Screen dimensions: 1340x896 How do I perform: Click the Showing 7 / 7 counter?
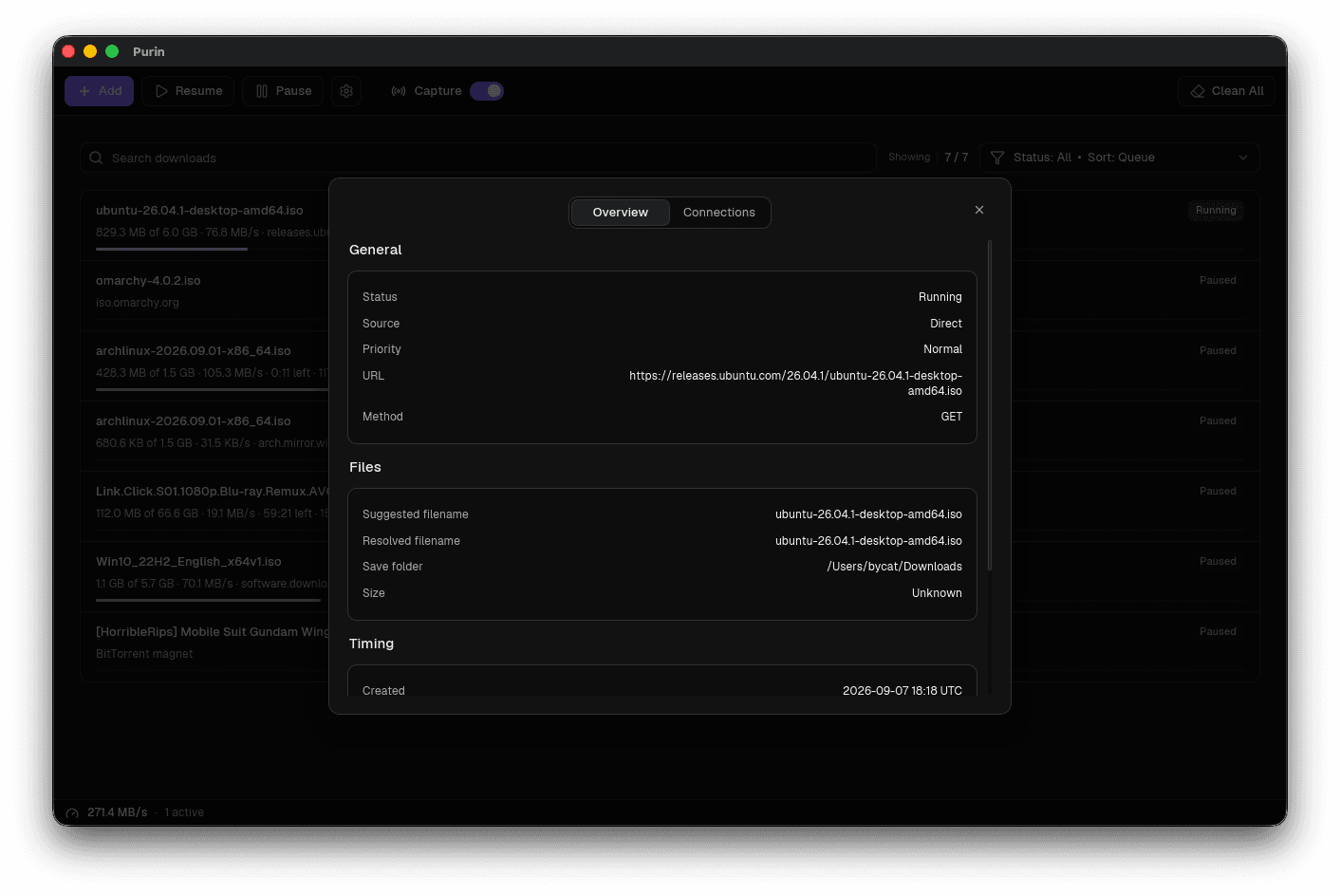(x=928, y=158)
